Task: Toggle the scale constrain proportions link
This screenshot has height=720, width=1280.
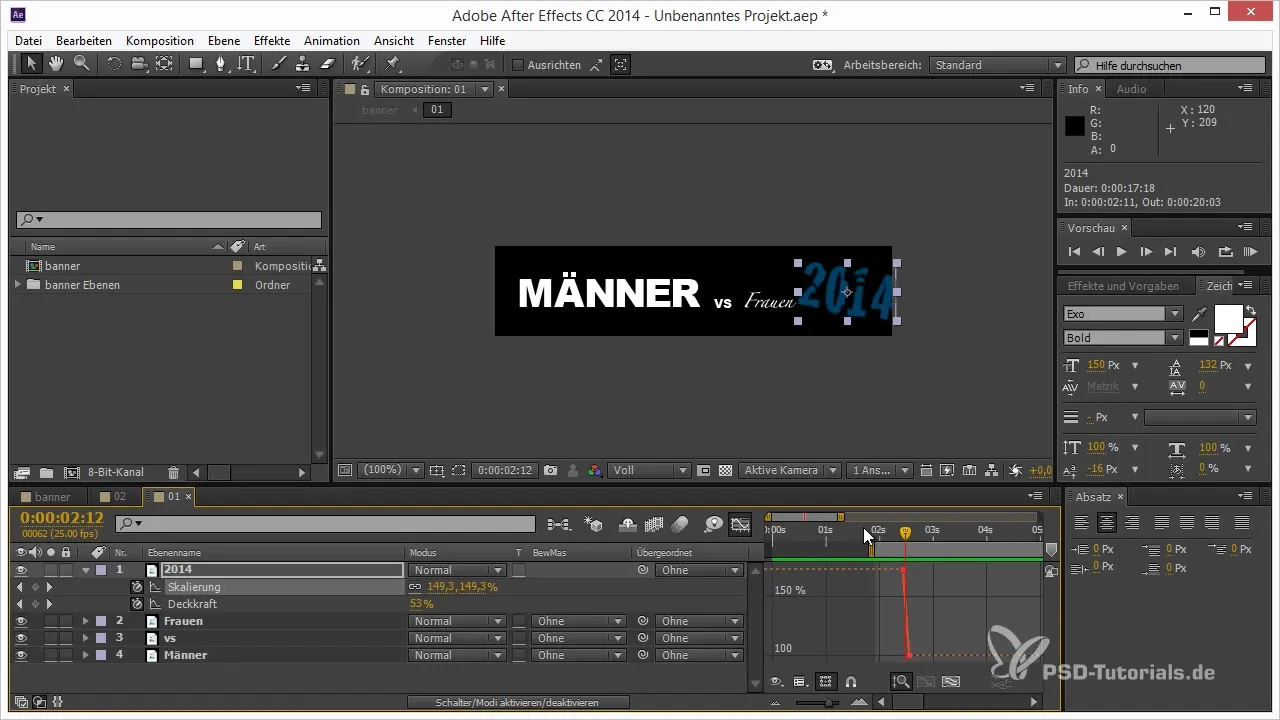Action: click(x=415, y=587)
